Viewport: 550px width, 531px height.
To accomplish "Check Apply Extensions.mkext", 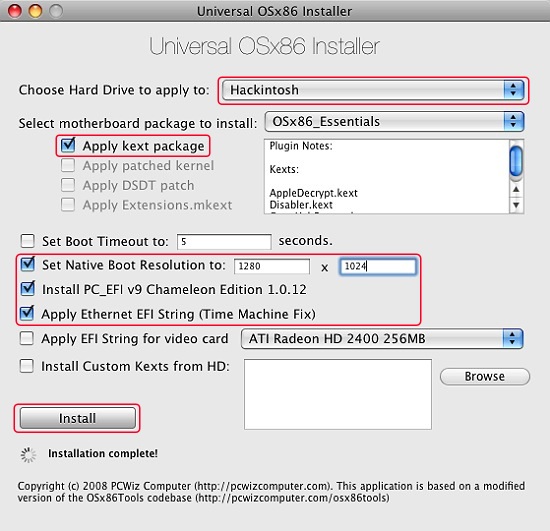I will click(68, 204).
